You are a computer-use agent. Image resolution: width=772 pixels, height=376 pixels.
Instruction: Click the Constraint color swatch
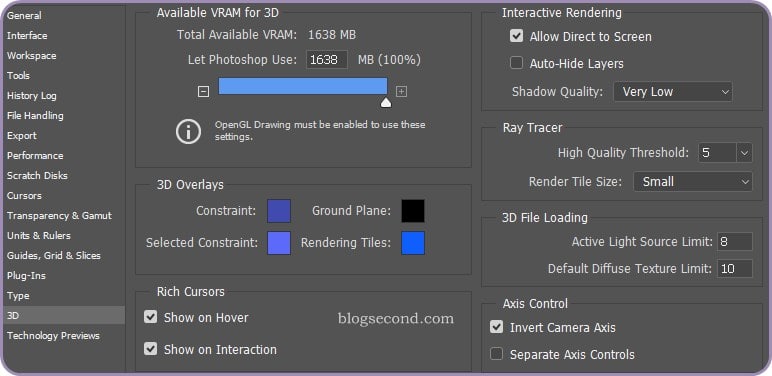pos(279,211)
